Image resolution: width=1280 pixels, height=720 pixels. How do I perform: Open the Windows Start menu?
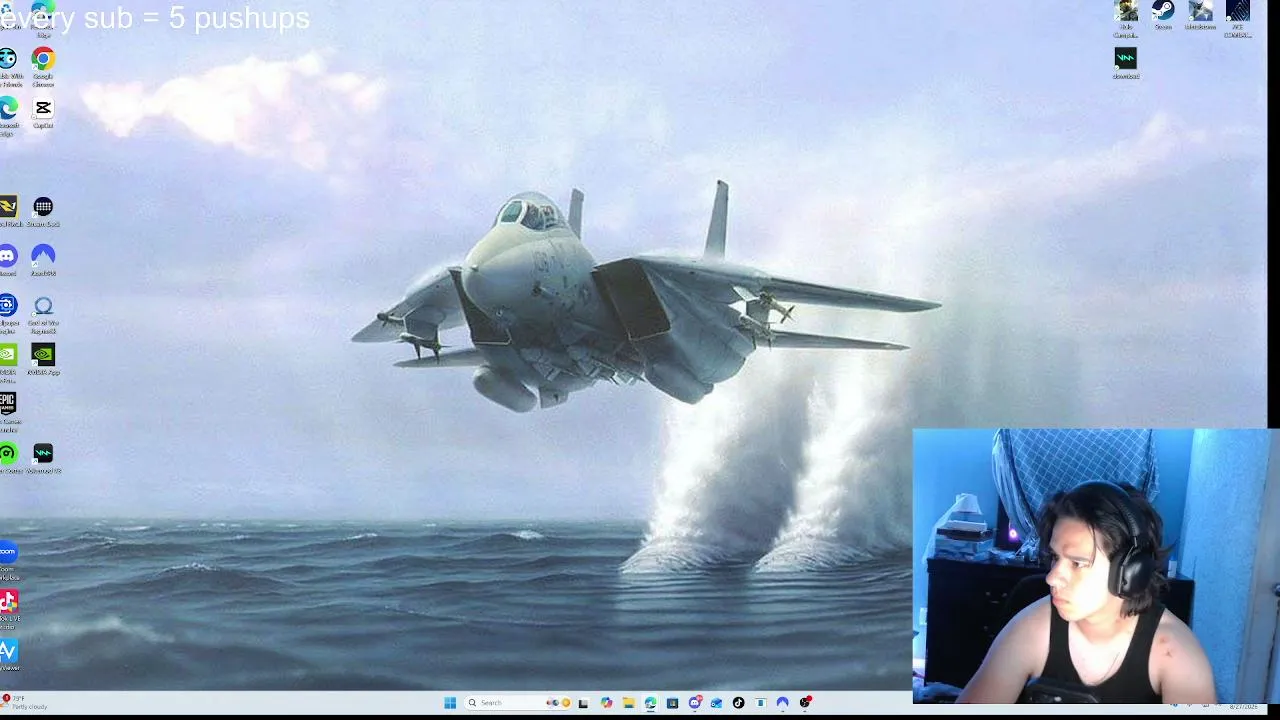450,703
